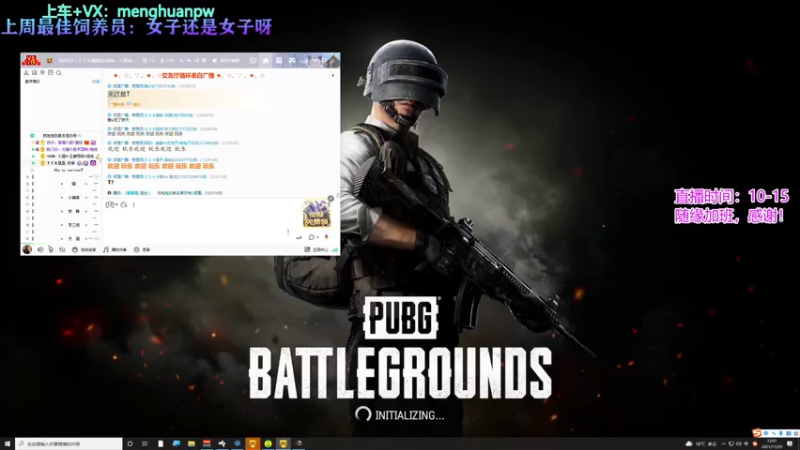The width and height of the screenshot is (800, 450).
Task: Click the speaker icon in YY bottom bar
Action: point(40,249)
